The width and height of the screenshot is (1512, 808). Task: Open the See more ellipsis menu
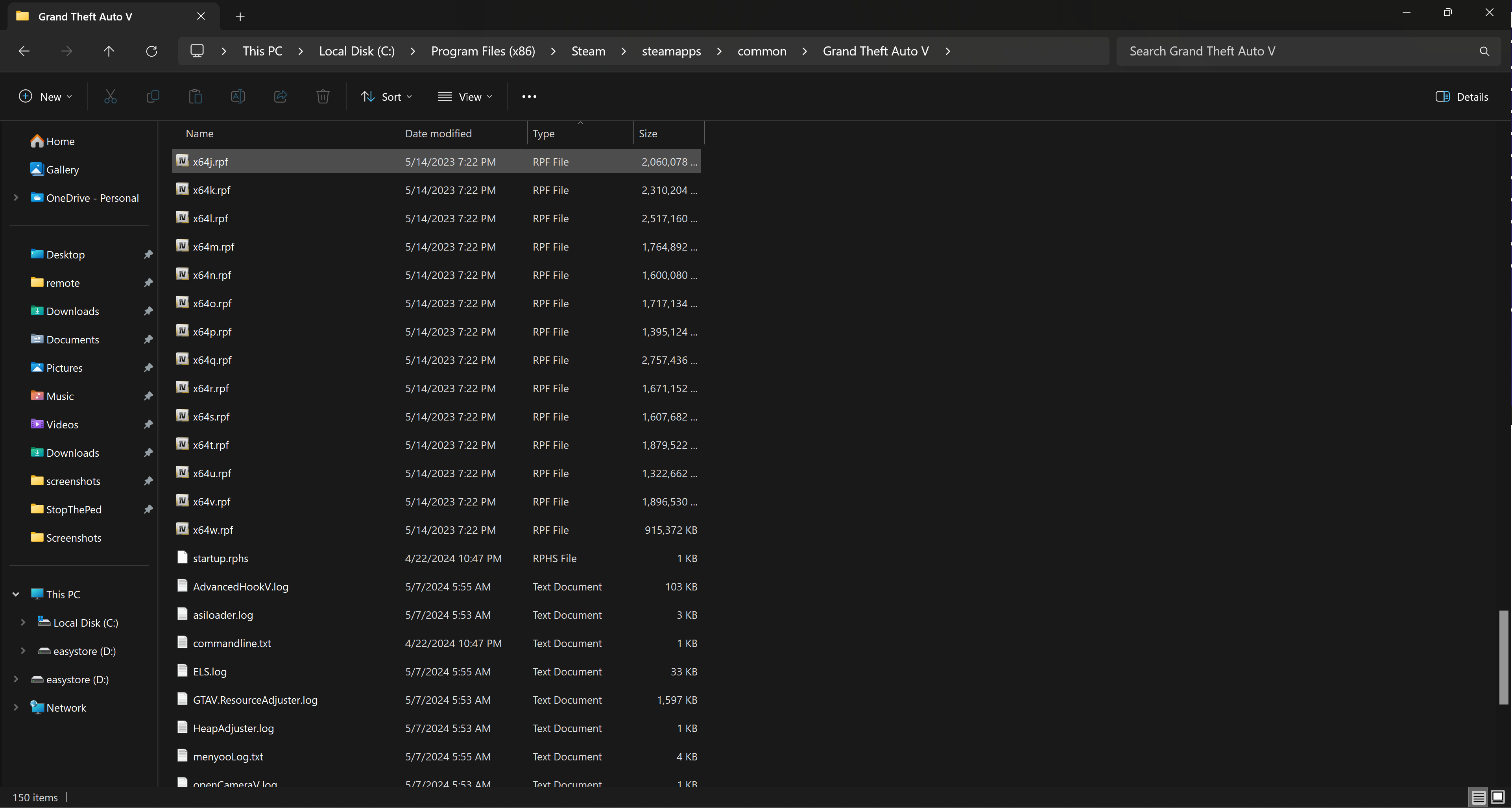(x=529, y=97)
